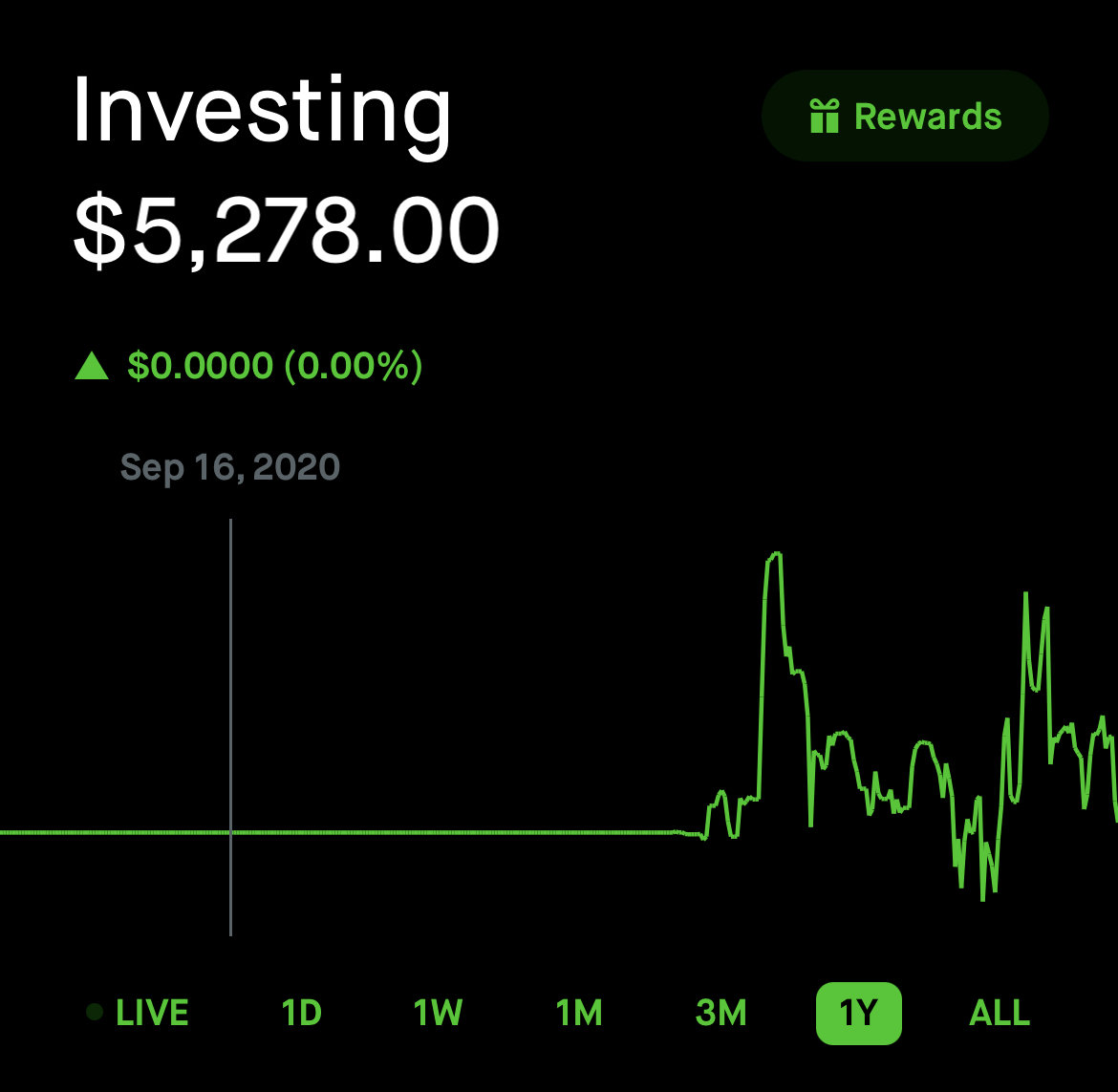This screenshot has width=1118, height=1092.
Task: Switch chart to 1W range
Action: [x=438, y=1013]
